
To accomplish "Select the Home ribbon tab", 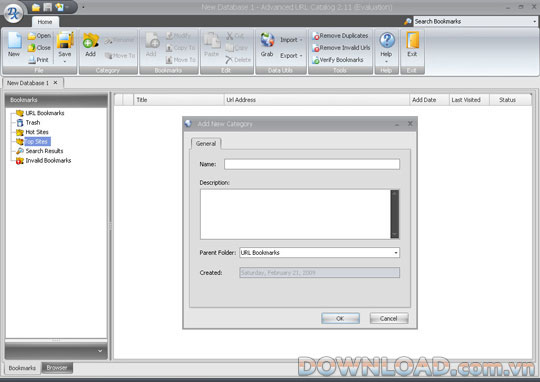I will coord(45,22).
